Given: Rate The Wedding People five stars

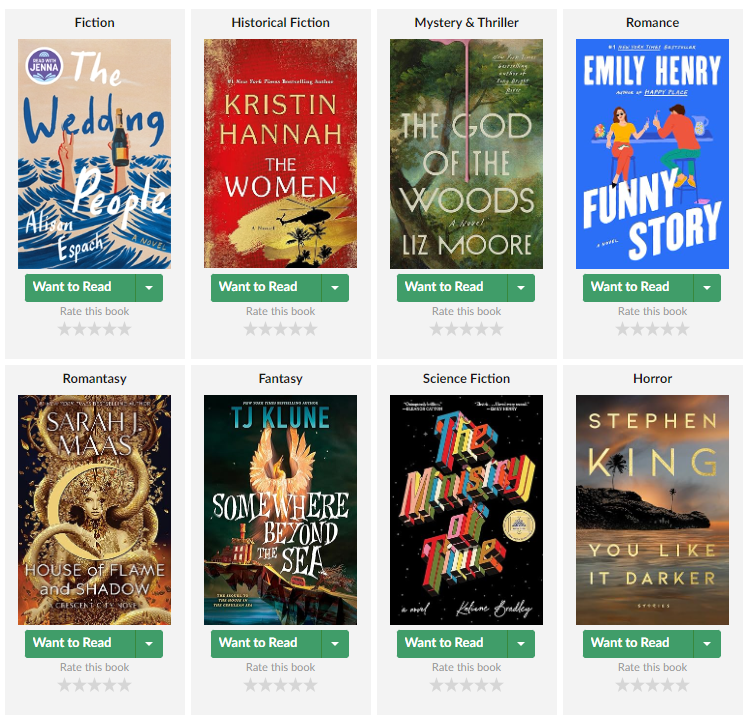Looking at the screenshot, I should point(125,329).
